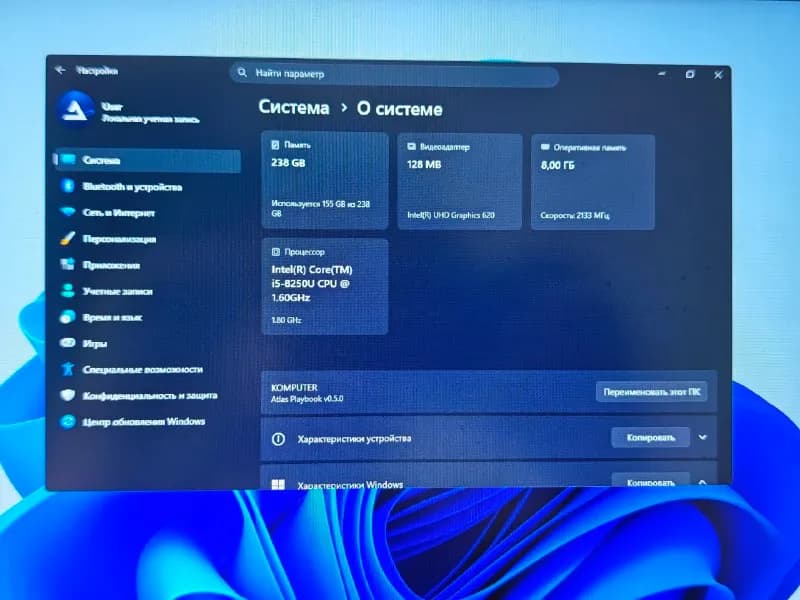Select the Система monitor icon
This screenshot has width=800, height=600.
68,160
